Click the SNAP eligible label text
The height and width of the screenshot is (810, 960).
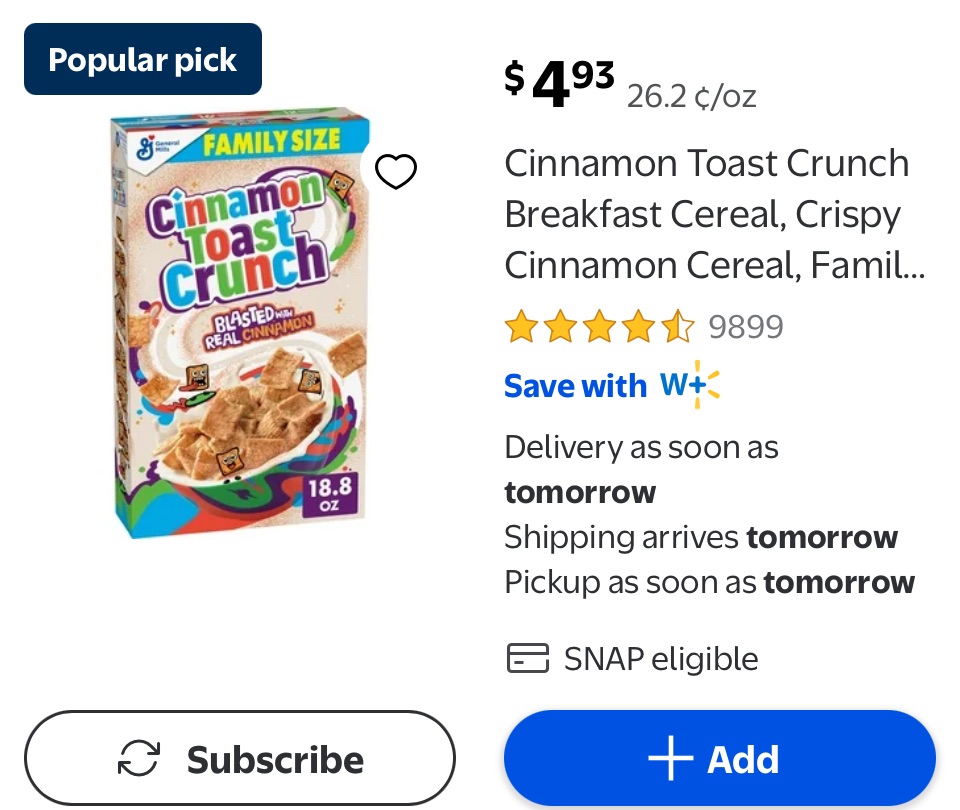coord(661,659)
